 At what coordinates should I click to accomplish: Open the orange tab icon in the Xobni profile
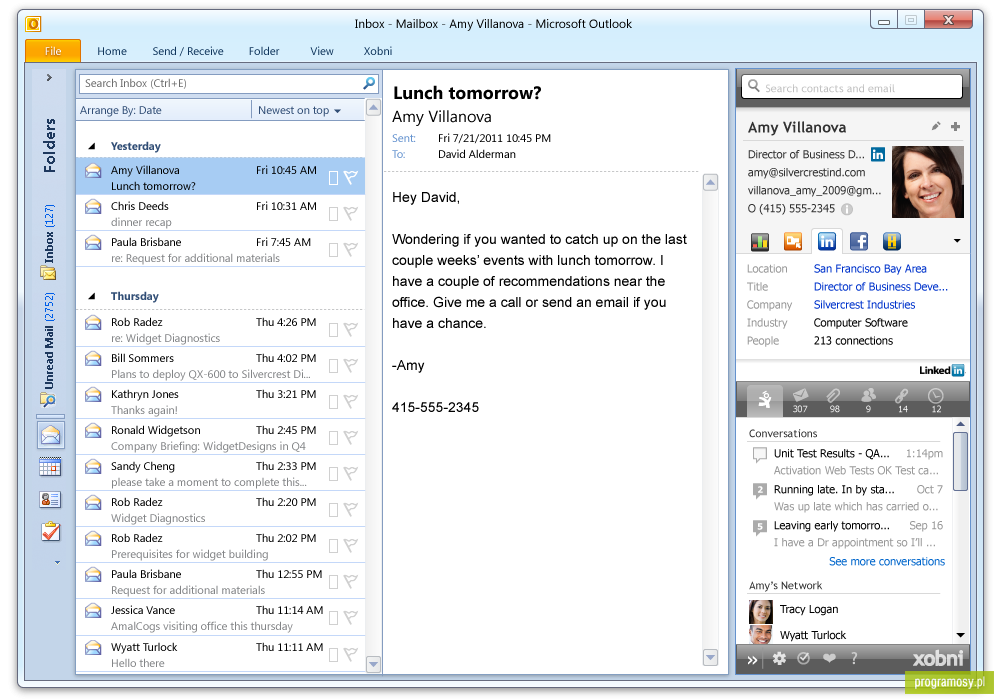click(793, 242)
